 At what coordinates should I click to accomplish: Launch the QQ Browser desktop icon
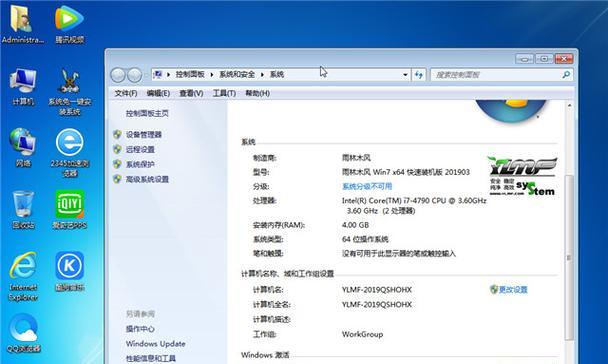[23, 333]
